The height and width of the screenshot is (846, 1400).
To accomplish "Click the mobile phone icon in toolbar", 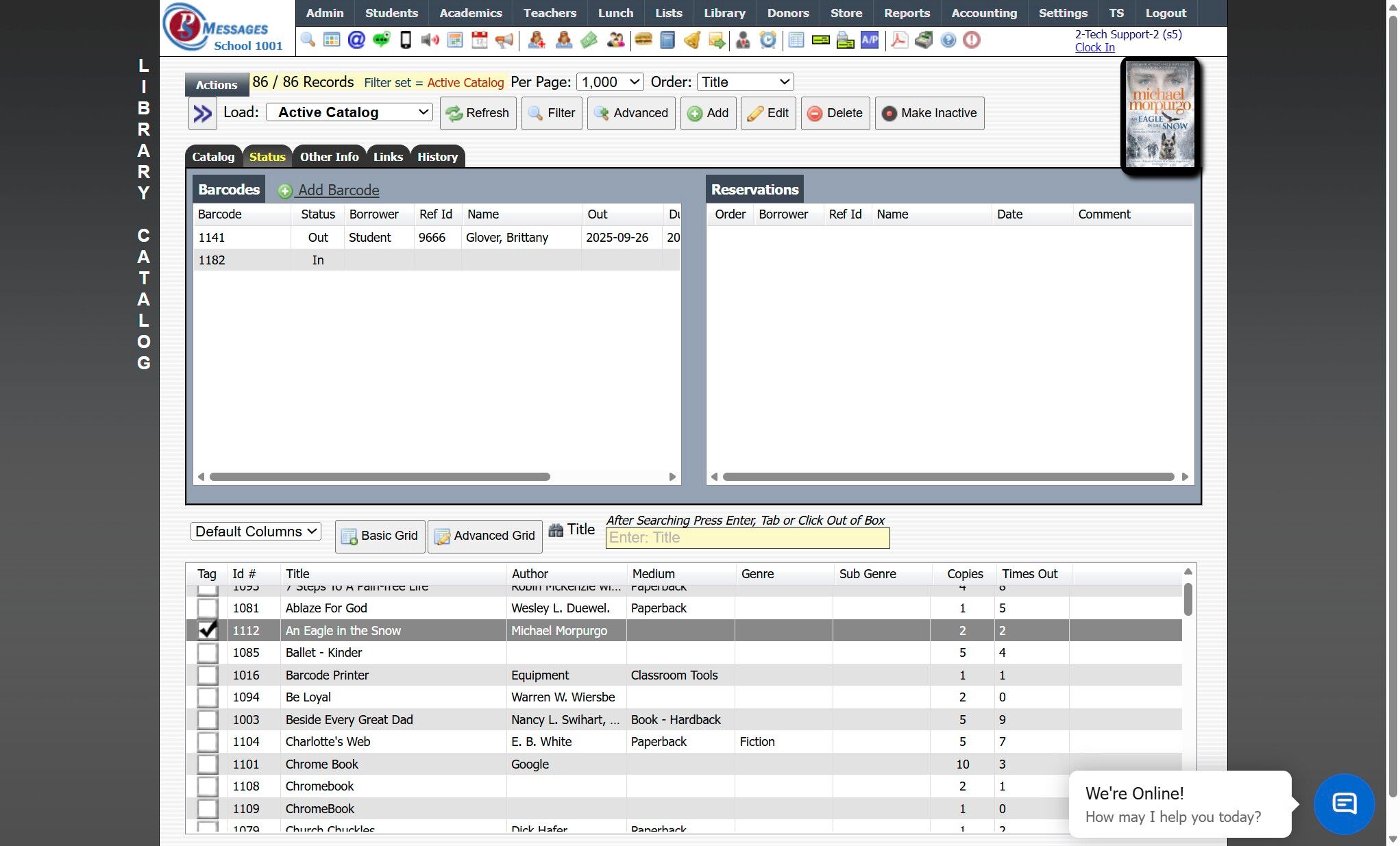I will [x=406, y=40].
